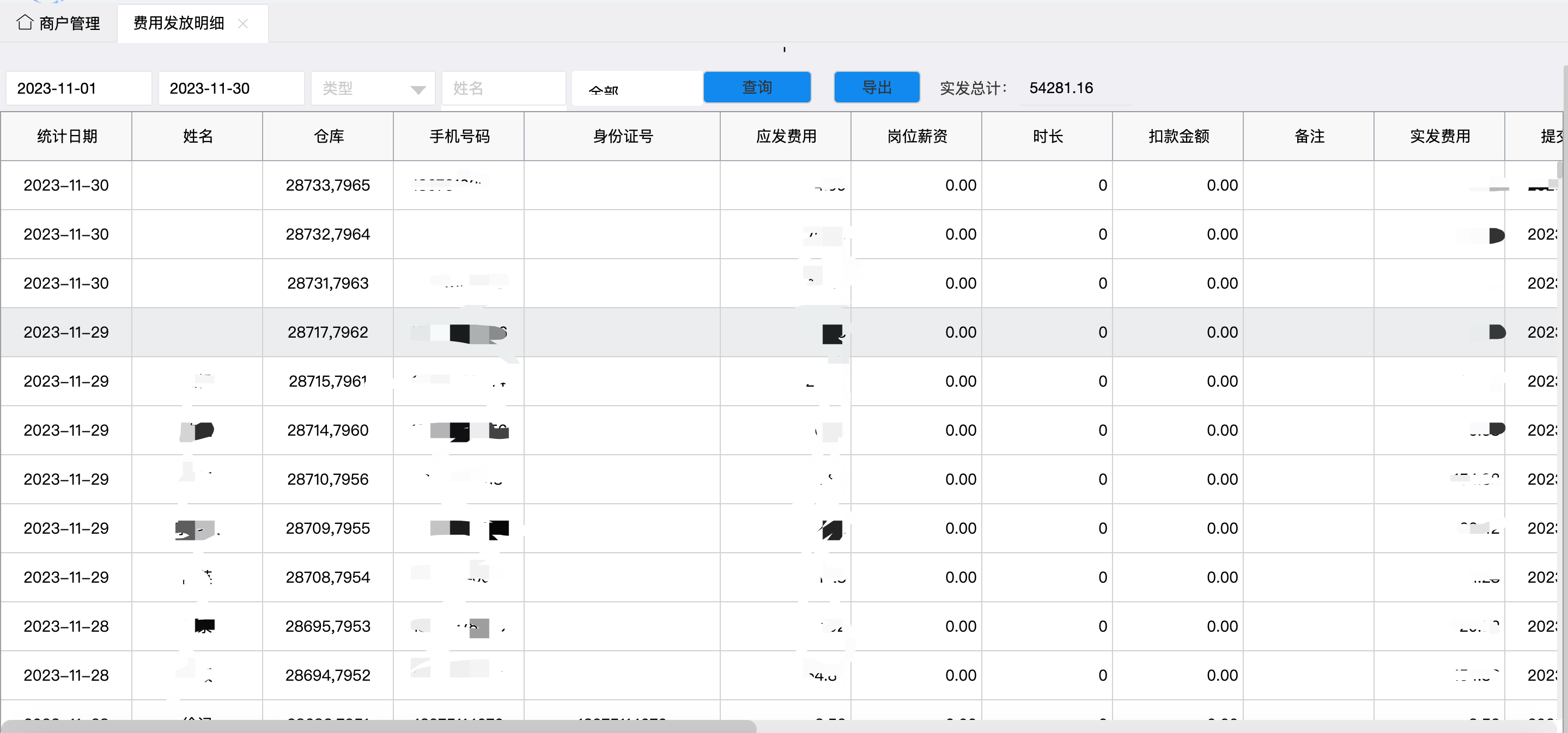The height and width of the screenshot is (733, 1568).
Task: Select warehouse cell 28710,7956
Action: click(x=328, y=479)
